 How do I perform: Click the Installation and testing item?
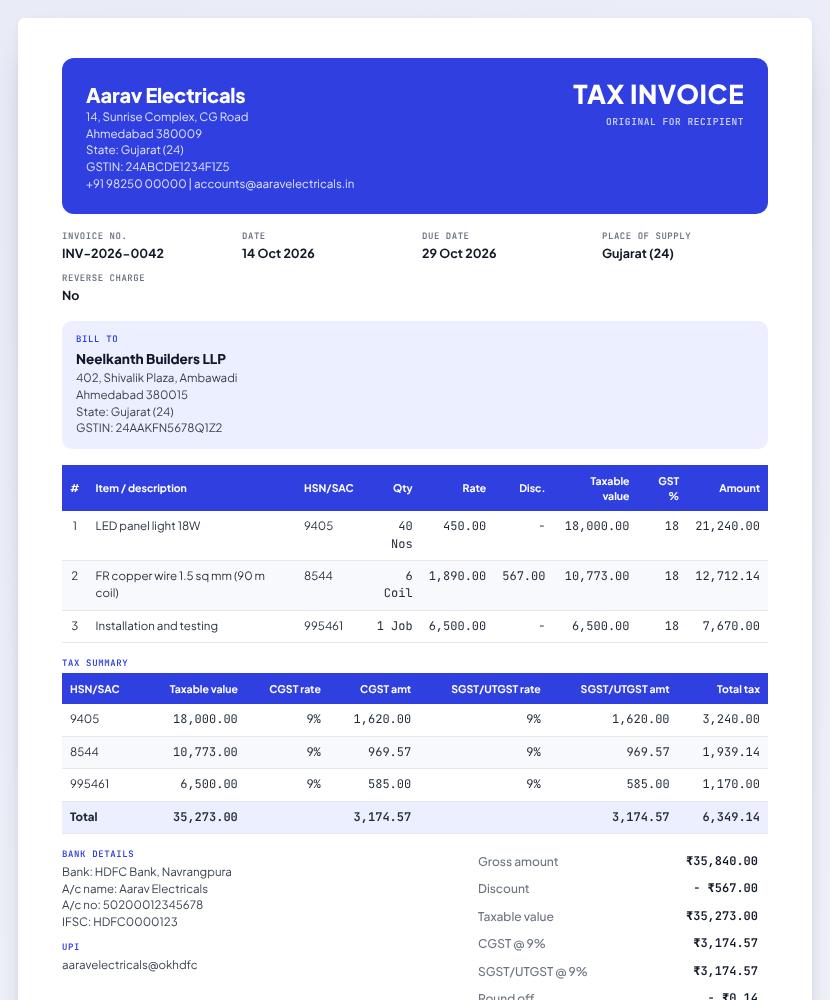tap(156, 626)
